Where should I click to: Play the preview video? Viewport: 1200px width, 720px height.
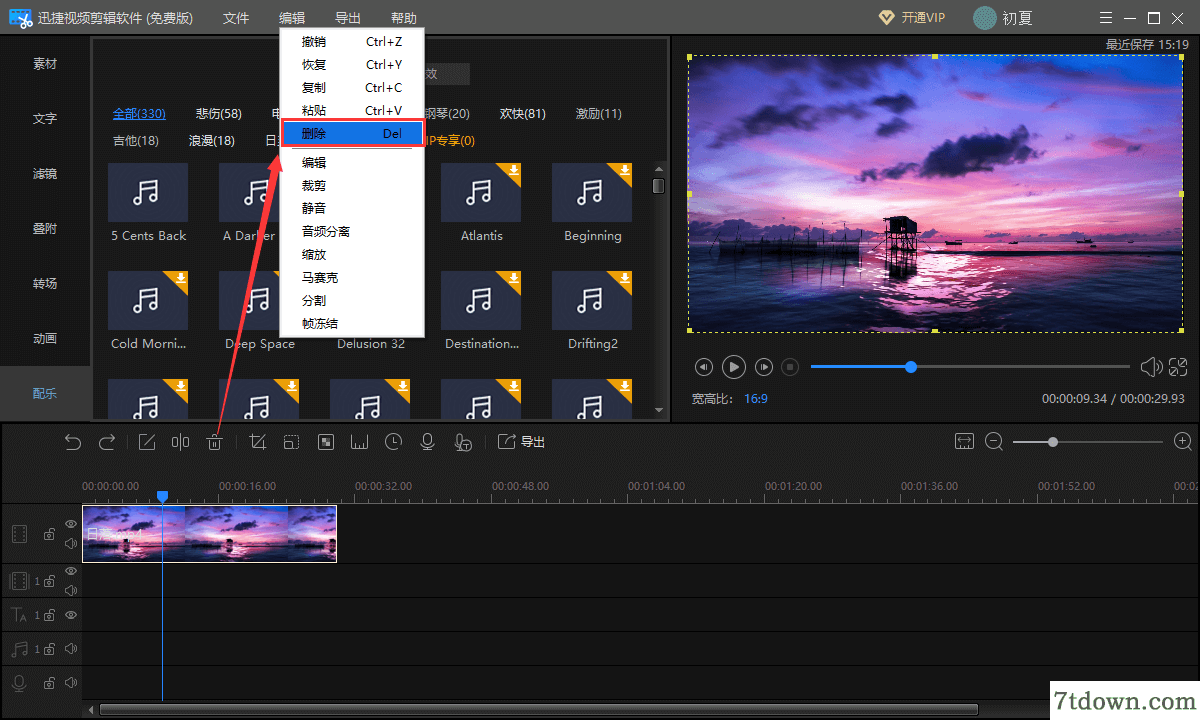click(734, 367)
